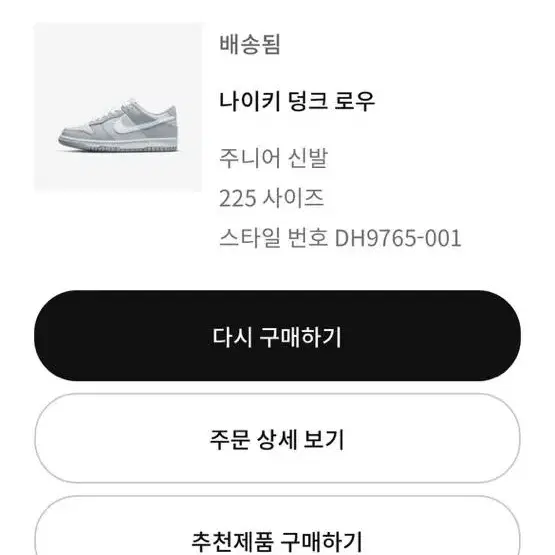
Task: Click the 225 사이즈 size text
Action: pos(271,198)
